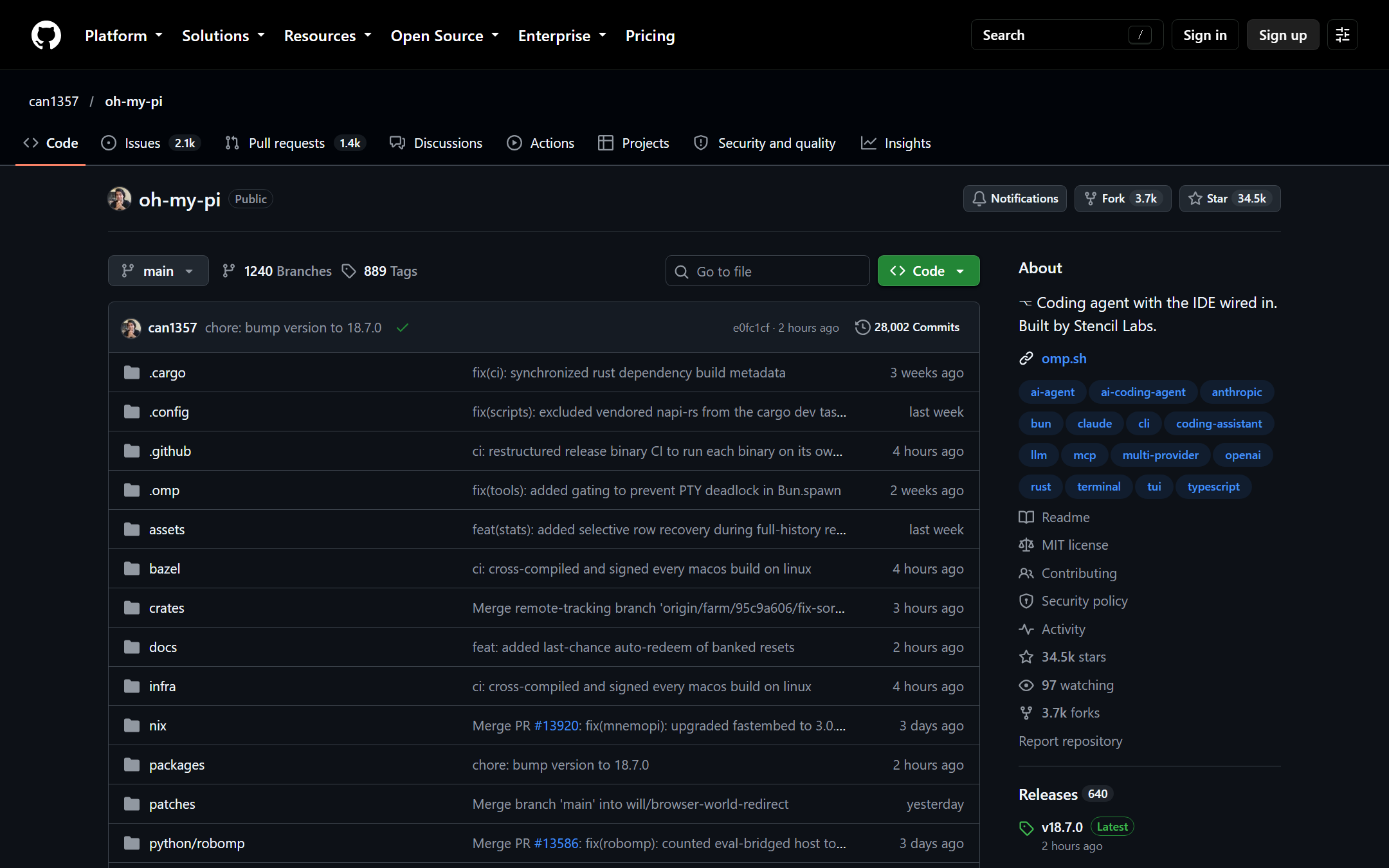Open the GitHub home logo
Image resolution: width=1389 pixels, height=868 pixels.
click(x=46, y=35)
